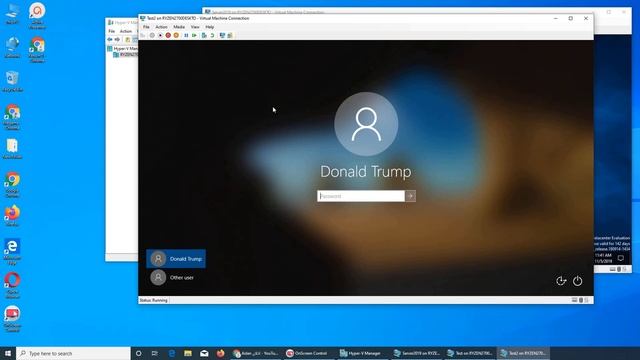Click the notification icon in background VM window
This screenshot has width=640, height=360.
point(620,258)
